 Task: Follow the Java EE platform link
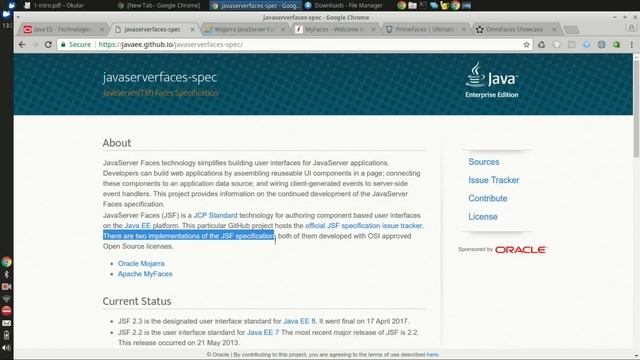137,226
